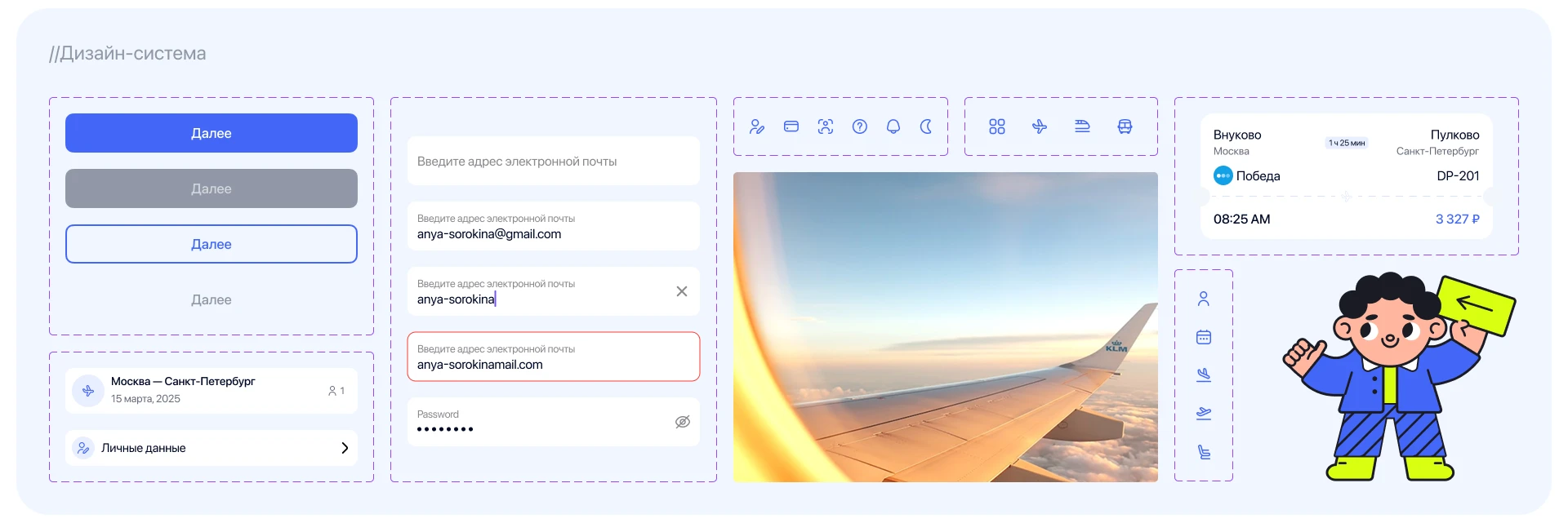Screen dimensions: 1568x523
Task: Click the notification bell icon
Action: pyautogui.click(x=893, y=126)
